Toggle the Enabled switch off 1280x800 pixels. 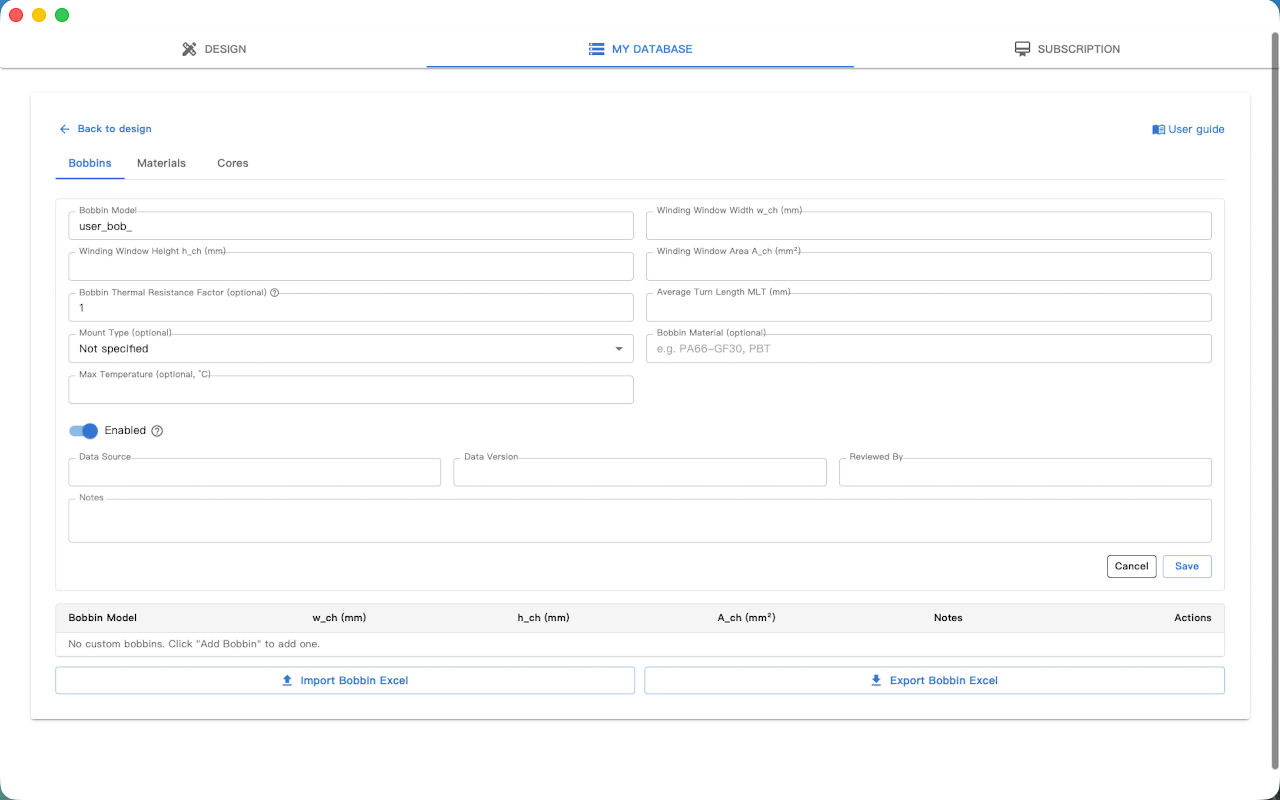83,431
